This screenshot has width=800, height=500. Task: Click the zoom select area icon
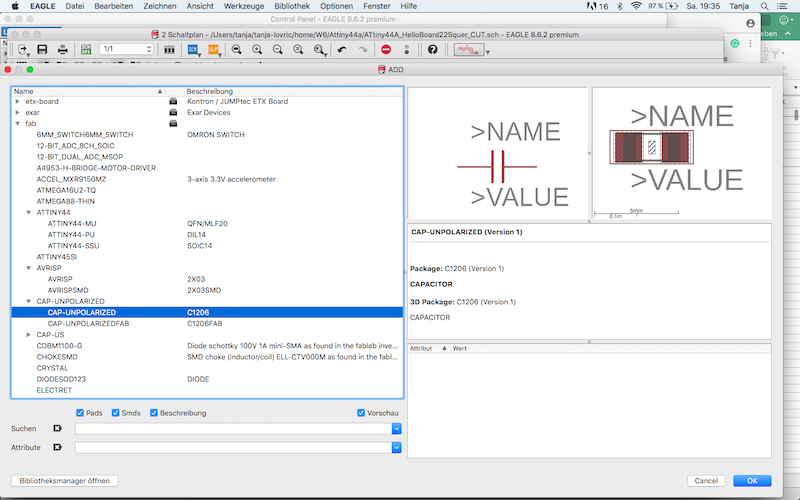pos(320,49)
